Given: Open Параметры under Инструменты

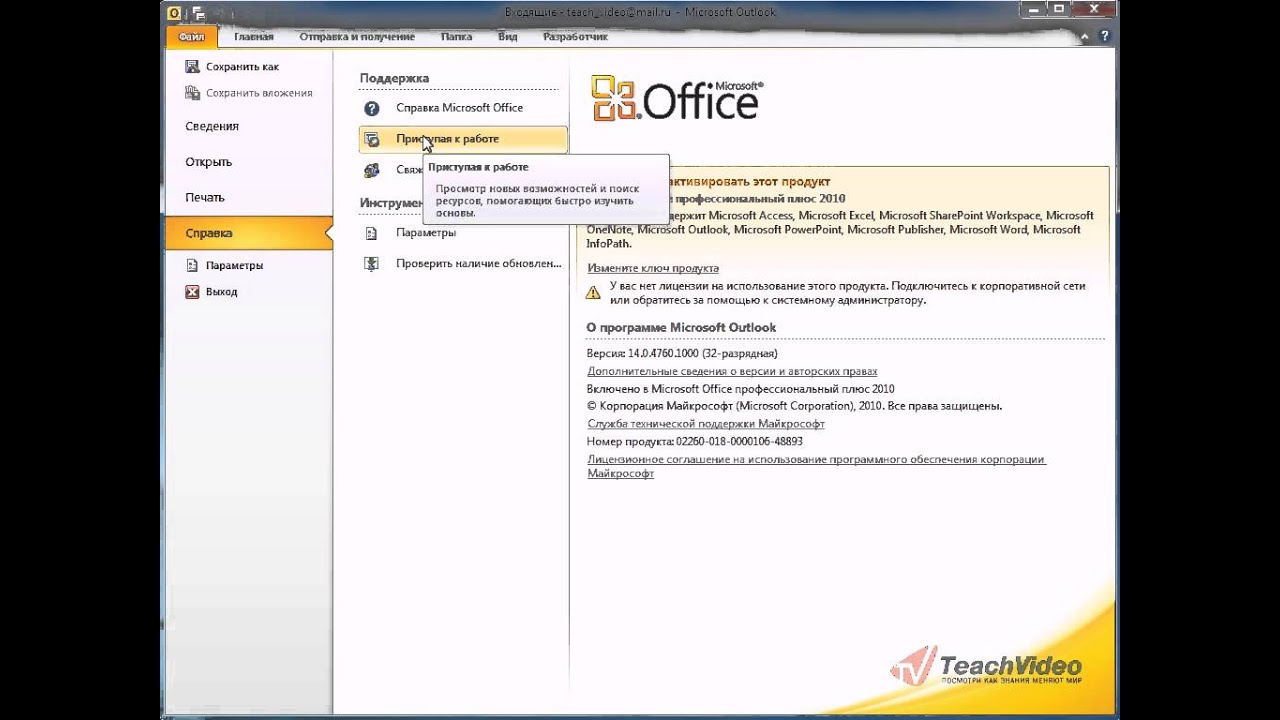Looking at the screenshot, I should tap(426, 233).
